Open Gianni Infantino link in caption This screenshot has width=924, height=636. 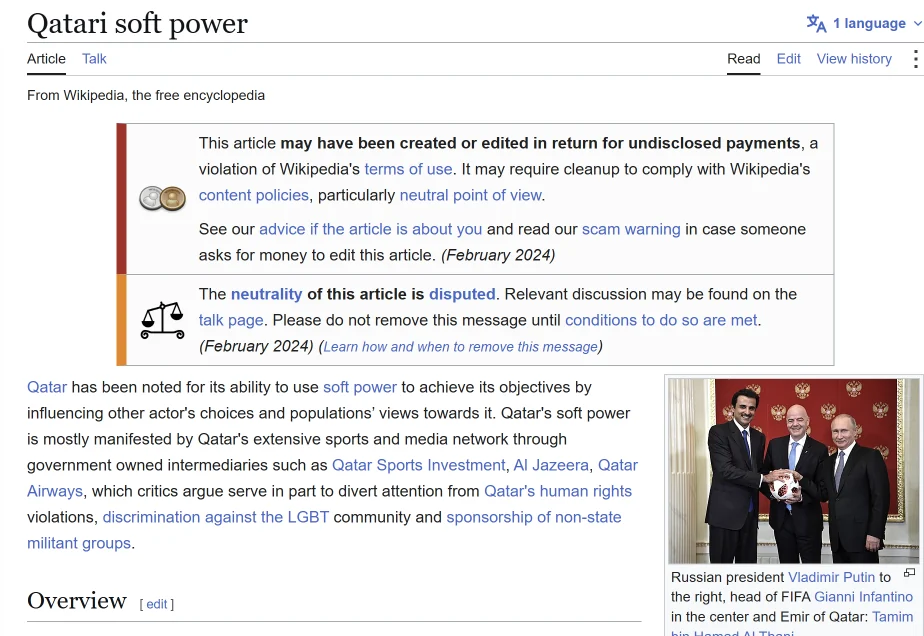[863, 597]
